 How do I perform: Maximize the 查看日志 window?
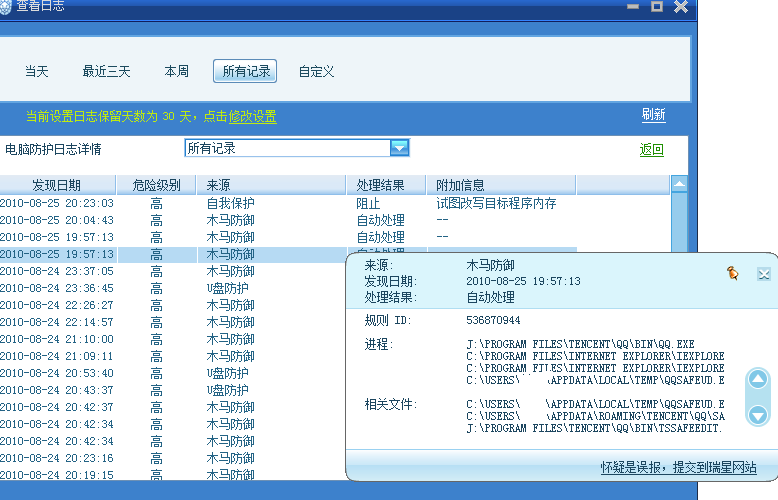[656, 6]
